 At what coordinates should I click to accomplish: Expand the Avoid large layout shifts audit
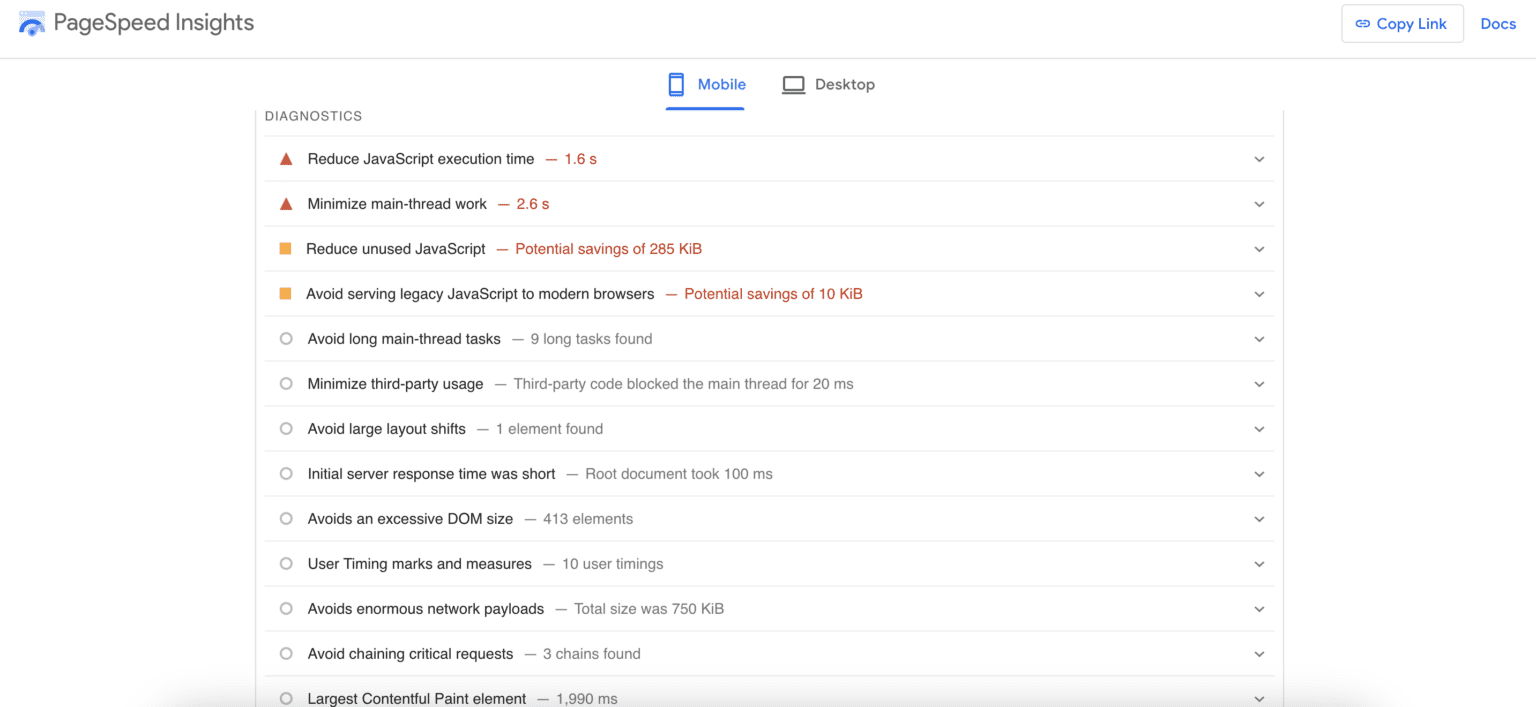(x=1259, y=428)
